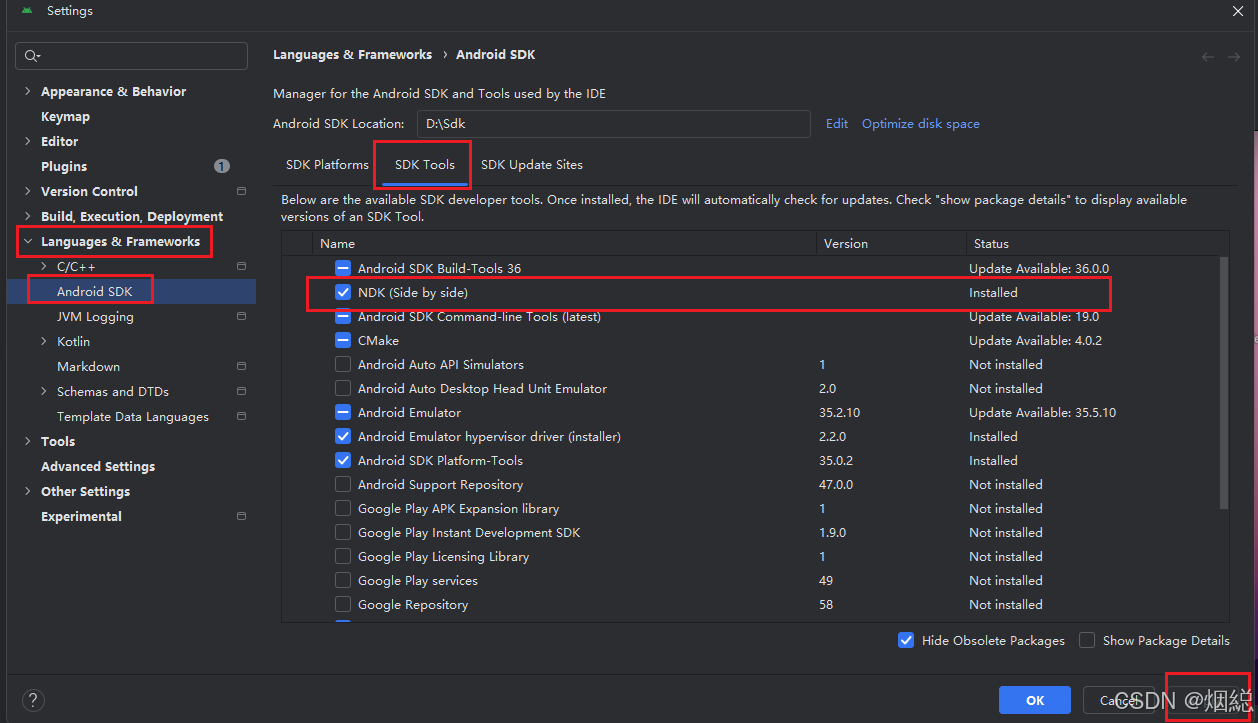Check Google Repository checkbox
The image size is (1258, 723).
343,604
